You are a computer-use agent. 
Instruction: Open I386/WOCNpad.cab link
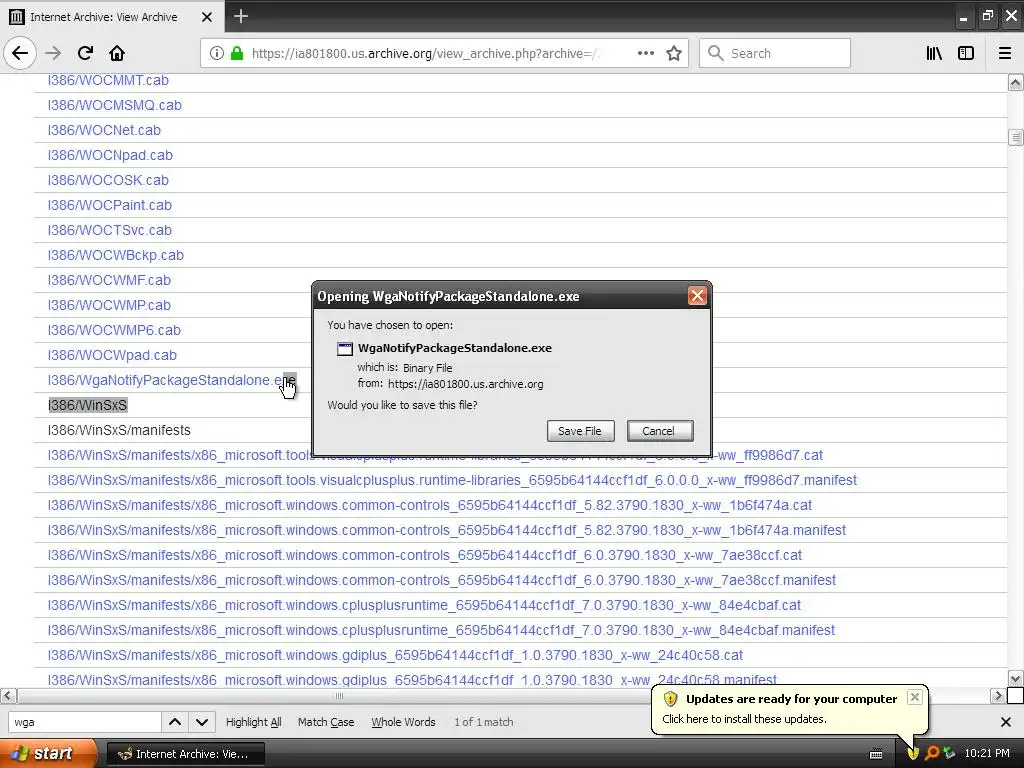click(x=110, y=155)
